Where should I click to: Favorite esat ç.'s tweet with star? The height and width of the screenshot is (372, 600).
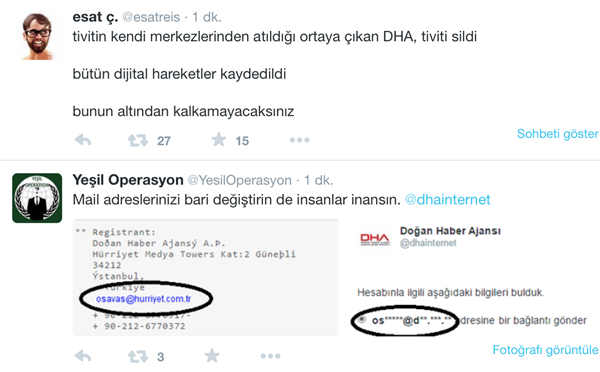[219, 140]
